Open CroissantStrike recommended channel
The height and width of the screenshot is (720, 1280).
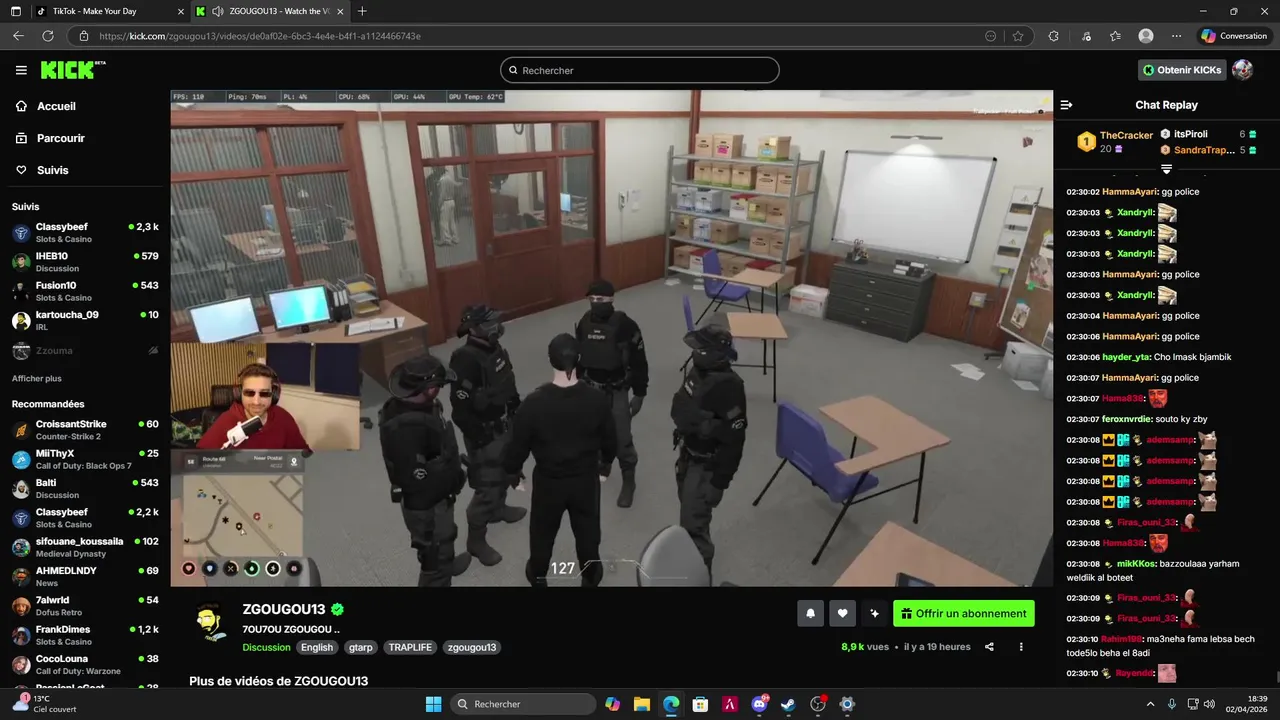click(x=85, y=430)
